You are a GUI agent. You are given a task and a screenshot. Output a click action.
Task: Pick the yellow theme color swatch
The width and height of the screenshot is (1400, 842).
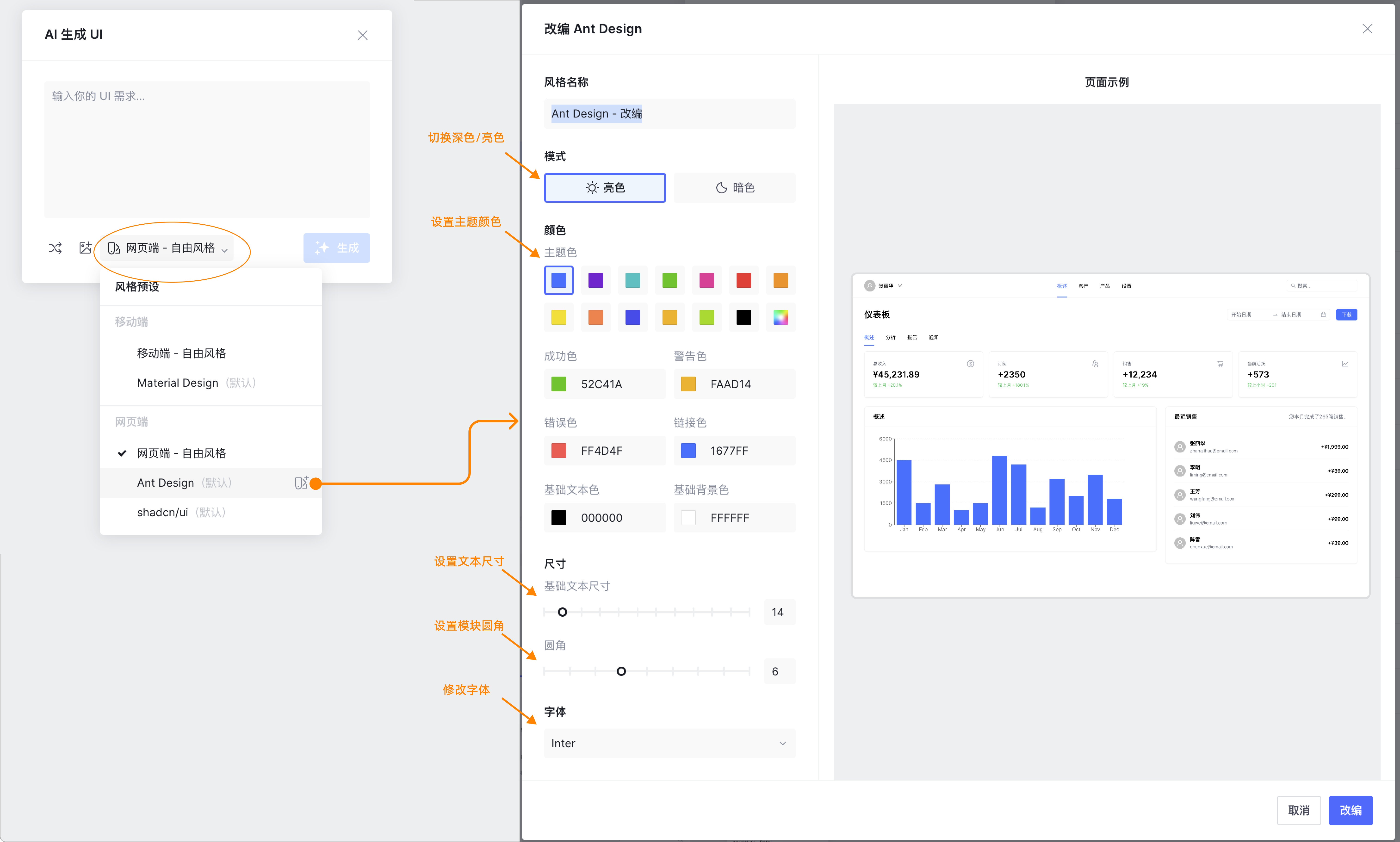click(559, 317)
